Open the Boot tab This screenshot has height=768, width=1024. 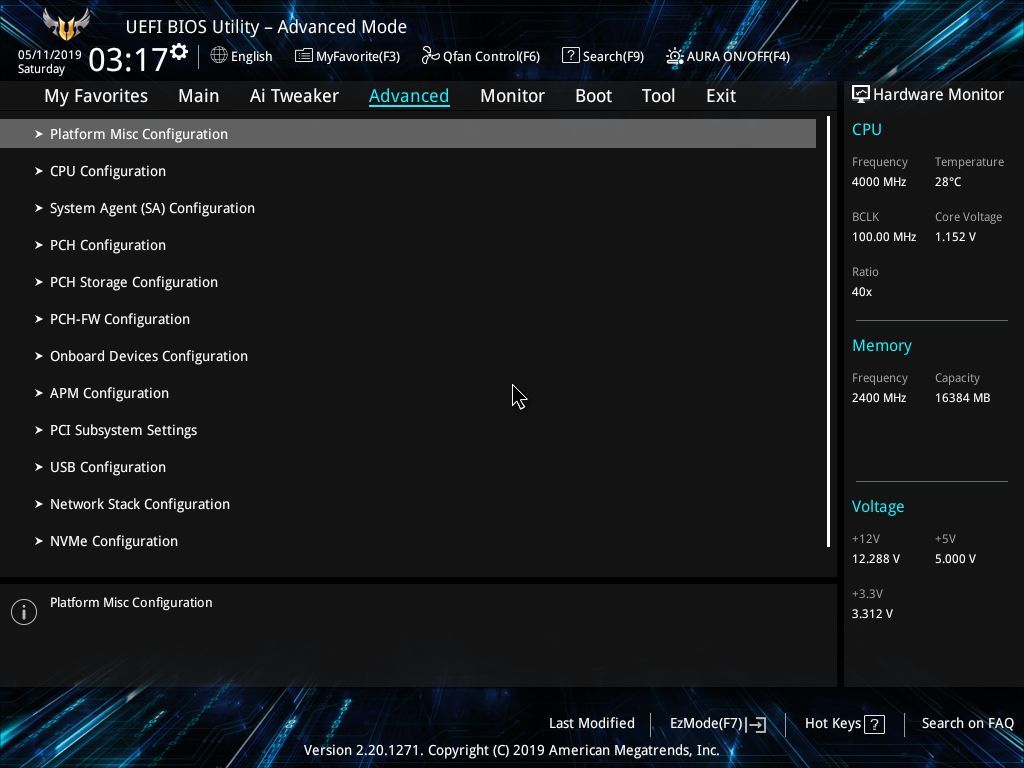tap(593, 96)
